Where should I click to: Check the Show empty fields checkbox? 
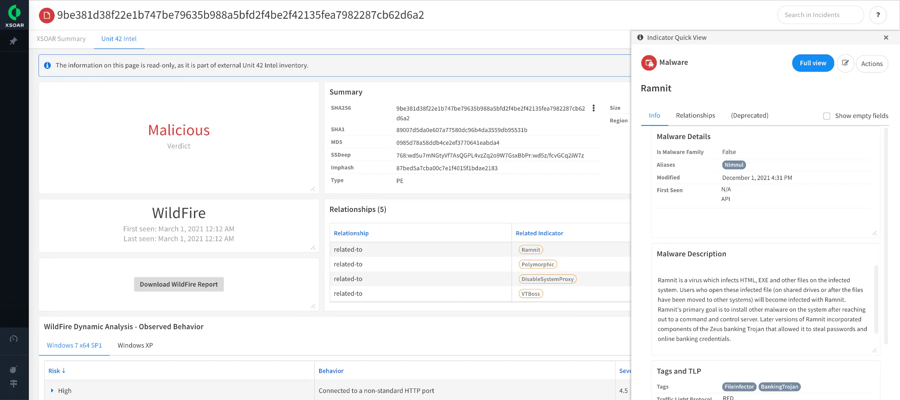[827, 116]
